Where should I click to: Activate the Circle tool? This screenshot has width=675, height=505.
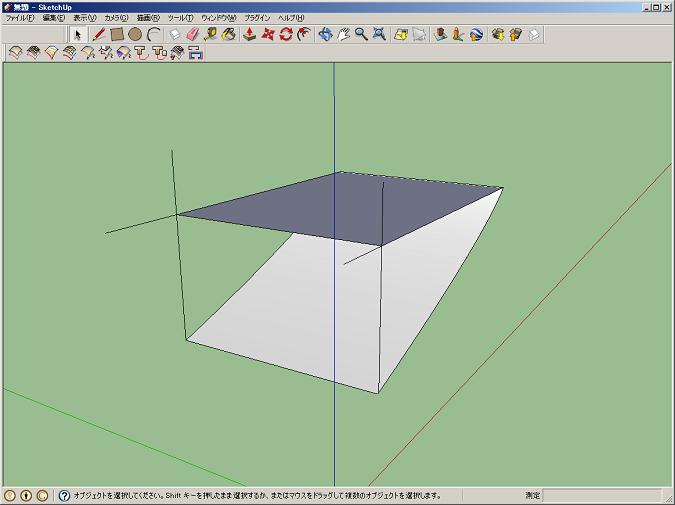click(x=135, y=34)
